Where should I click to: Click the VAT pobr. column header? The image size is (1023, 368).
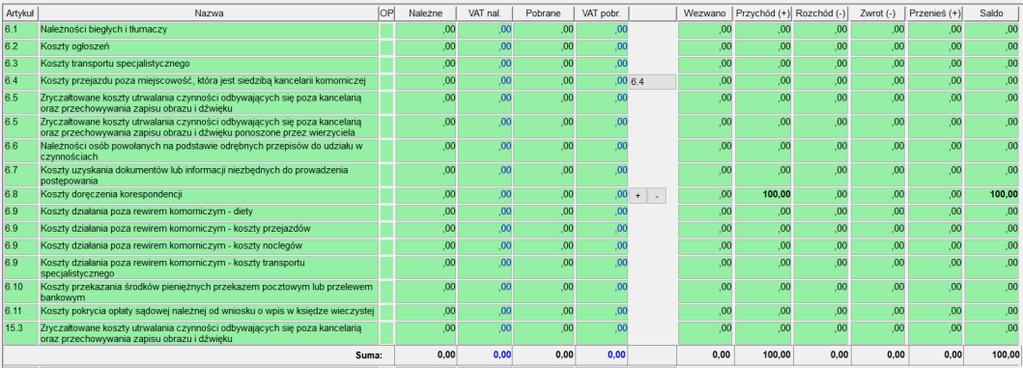point(602,13)
